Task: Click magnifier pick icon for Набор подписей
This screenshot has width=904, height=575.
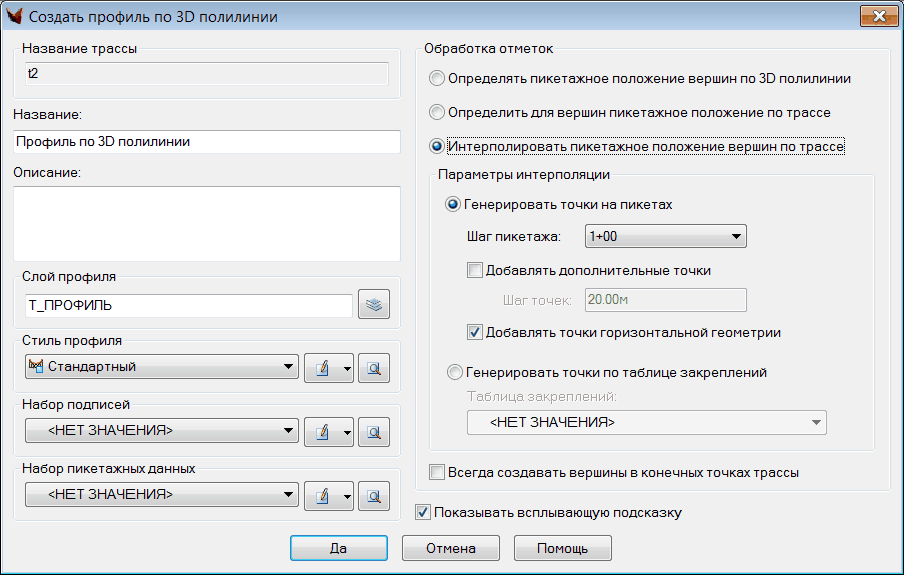Action: click(x=373, y=432)
